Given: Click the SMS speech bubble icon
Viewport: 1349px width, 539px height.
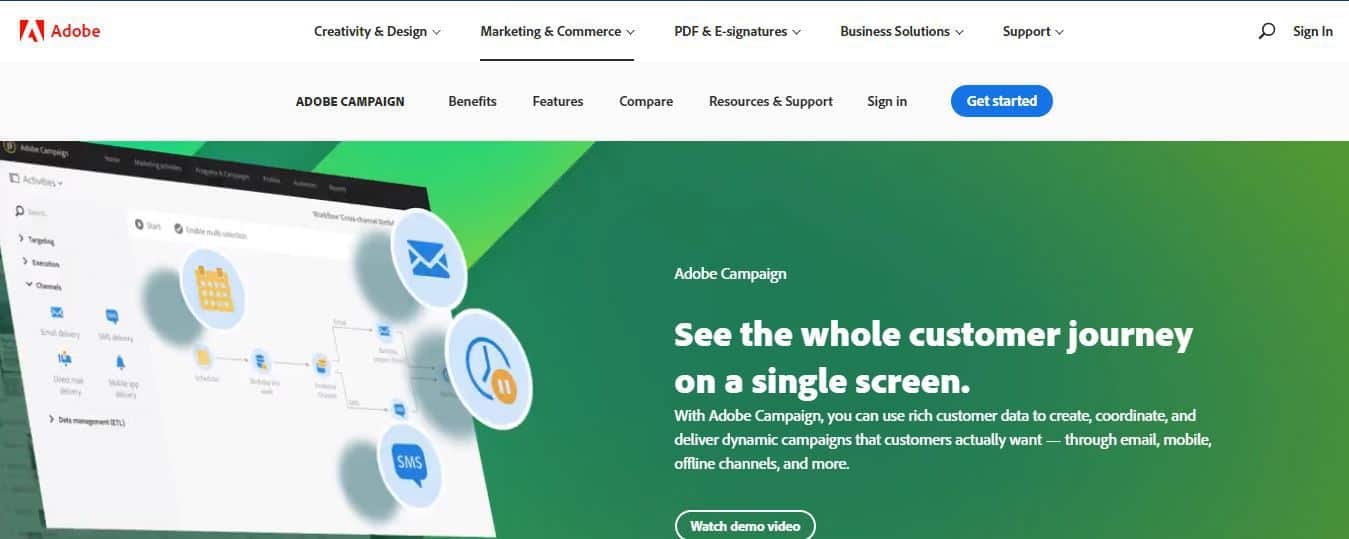Looking at the screenshot, I should [410, 464].
